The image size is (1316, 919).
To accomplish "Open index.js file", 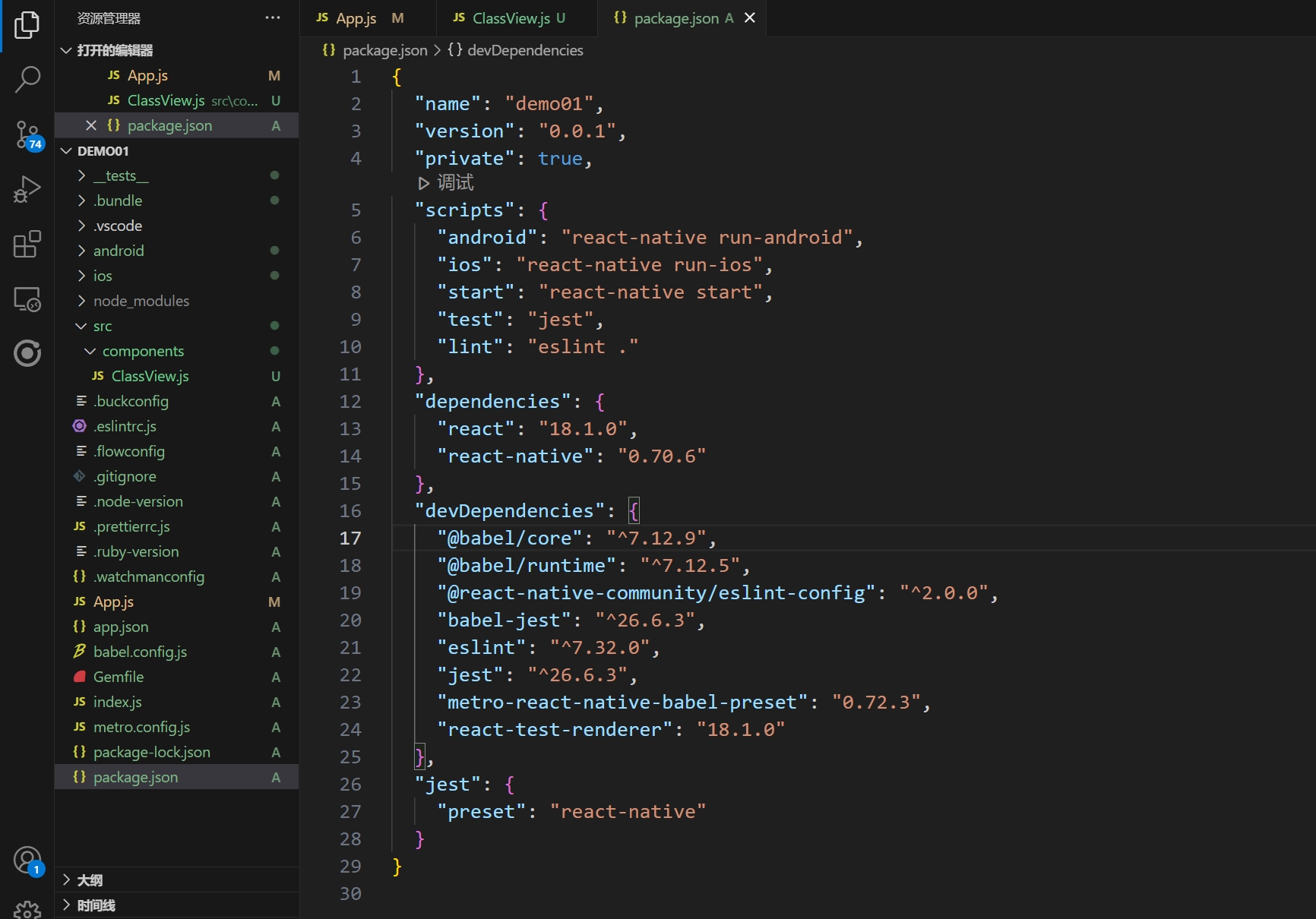I will [176, 702].
